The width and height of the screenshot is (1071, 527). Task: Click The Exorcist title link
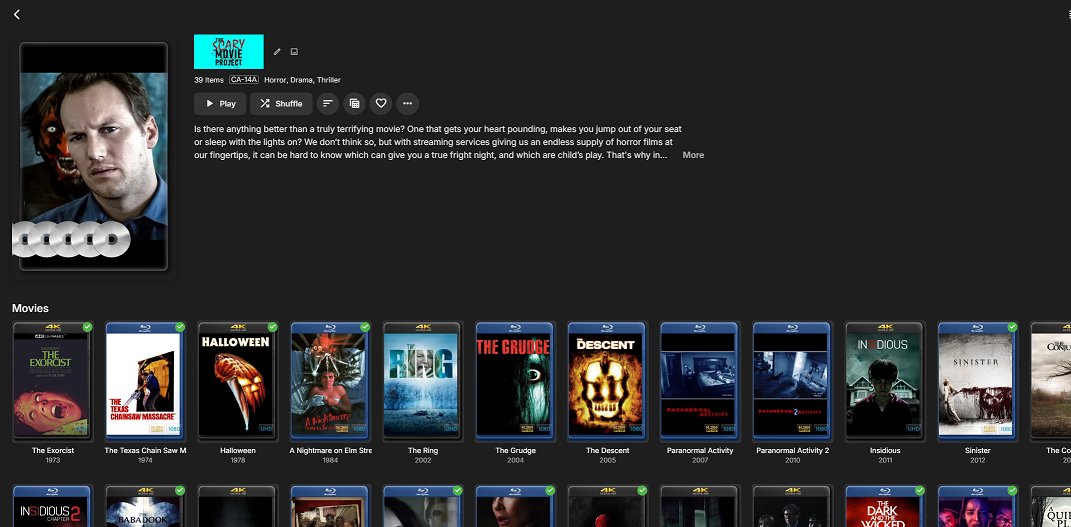(53, 451)
